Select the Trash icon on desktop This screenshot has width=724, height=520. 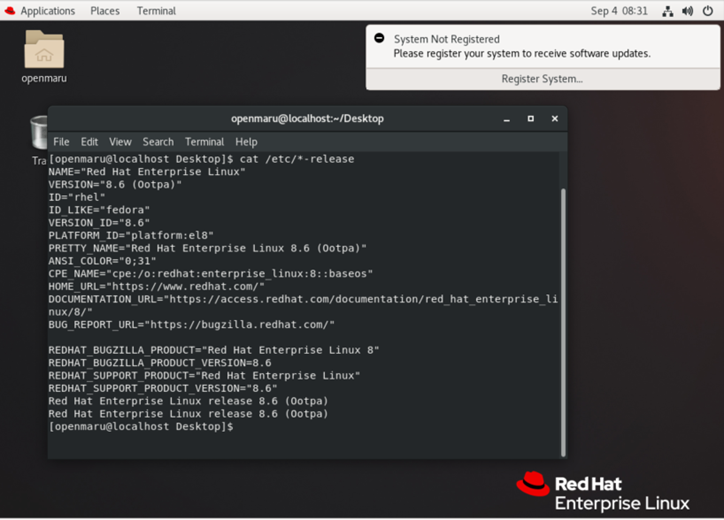[39, 132]
